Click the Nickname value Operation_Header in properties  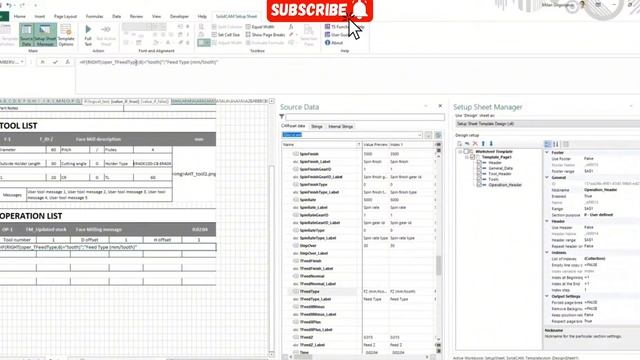click(600, 190)
